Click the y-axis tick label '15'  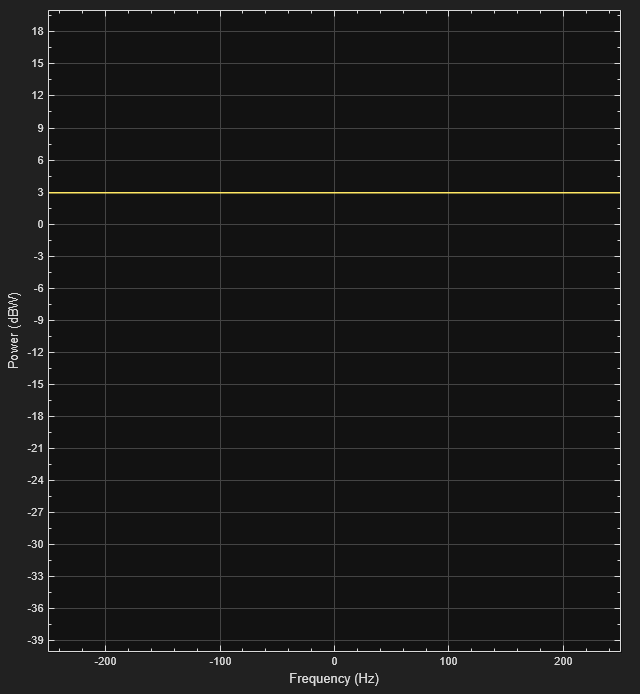point(38,64)
